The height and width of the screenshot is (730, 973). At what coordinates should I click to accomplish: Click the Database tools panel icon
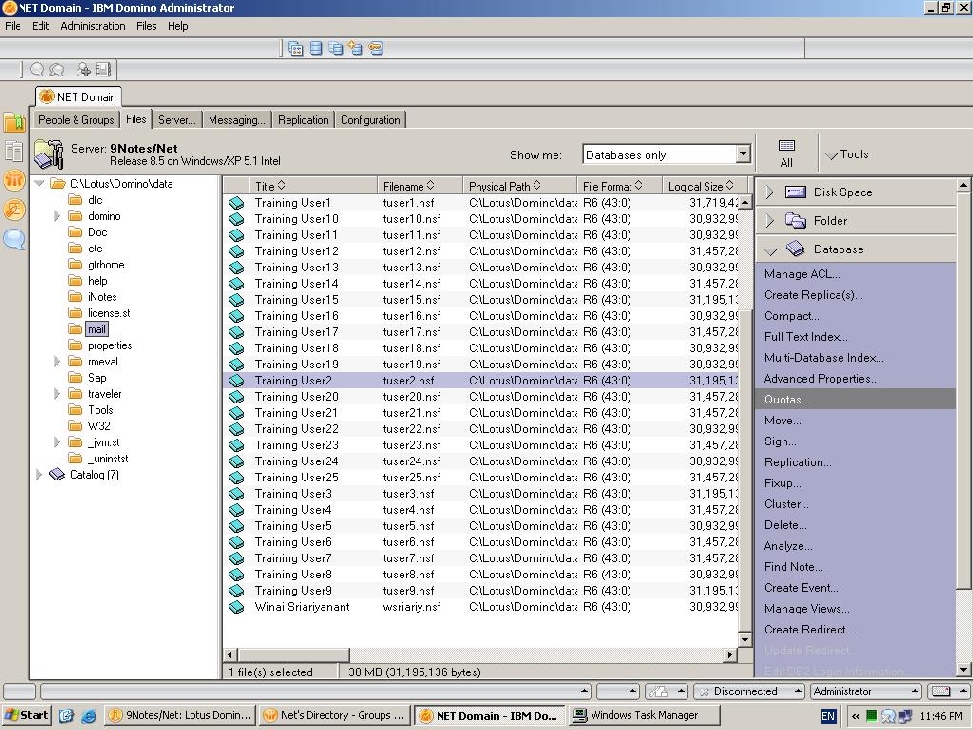tap(795, 249)
